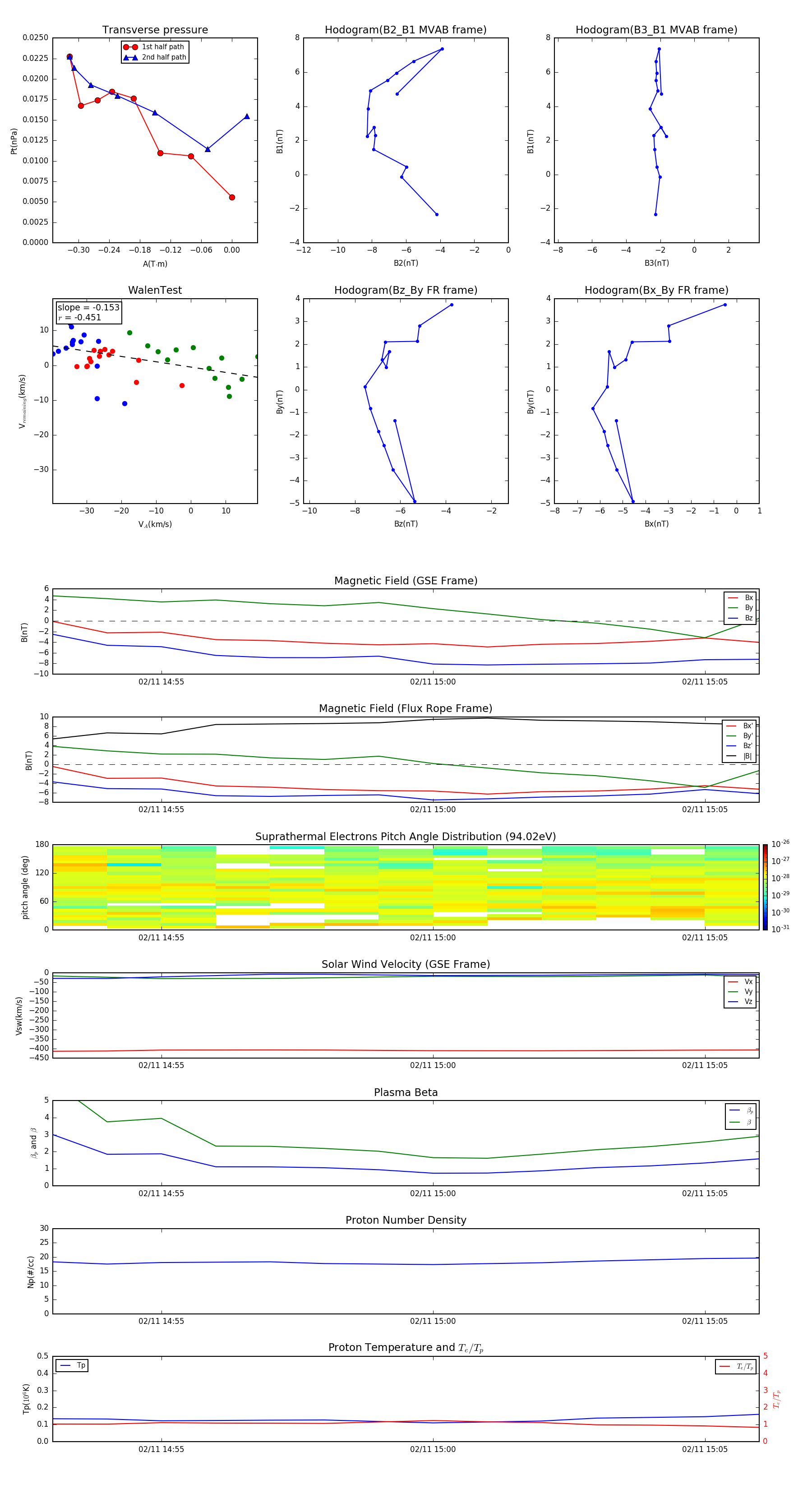Click the "2nd half path" legend entry

click(155, 57)
